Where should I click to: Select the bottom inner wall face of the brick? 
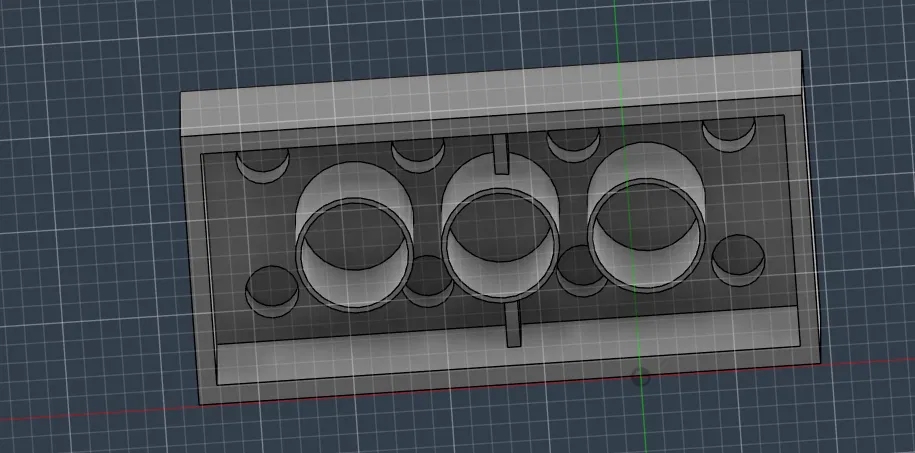tap(508, 344)
